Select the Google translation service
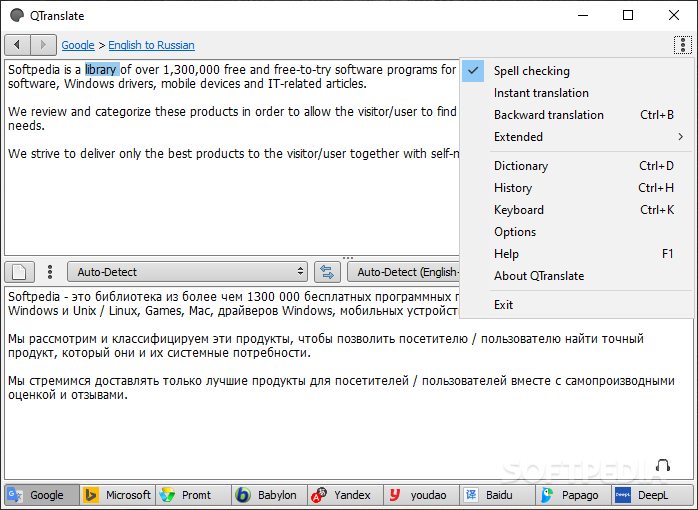 coord(42,495)
